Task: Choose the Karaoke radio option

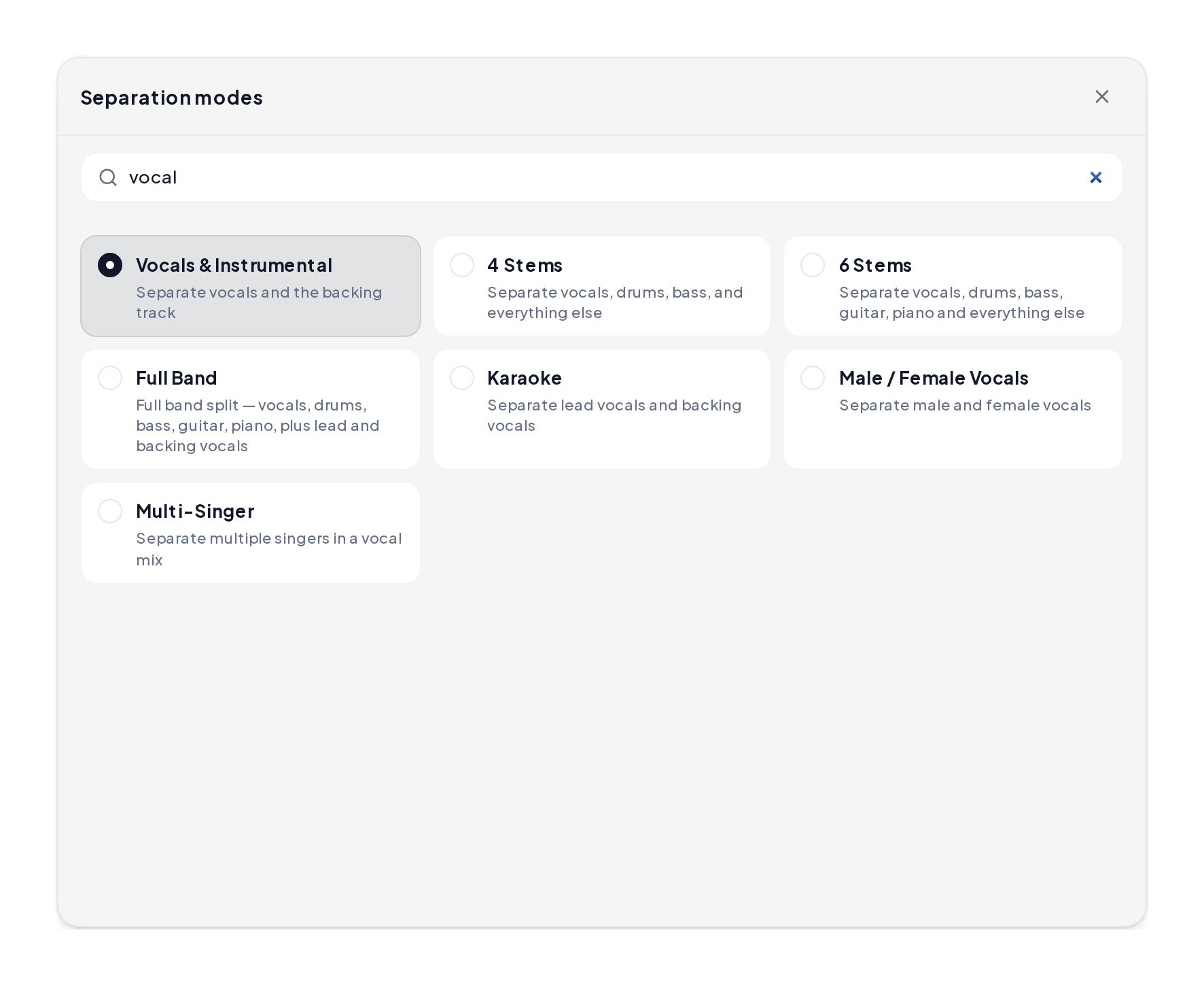Action: (462, 378)
